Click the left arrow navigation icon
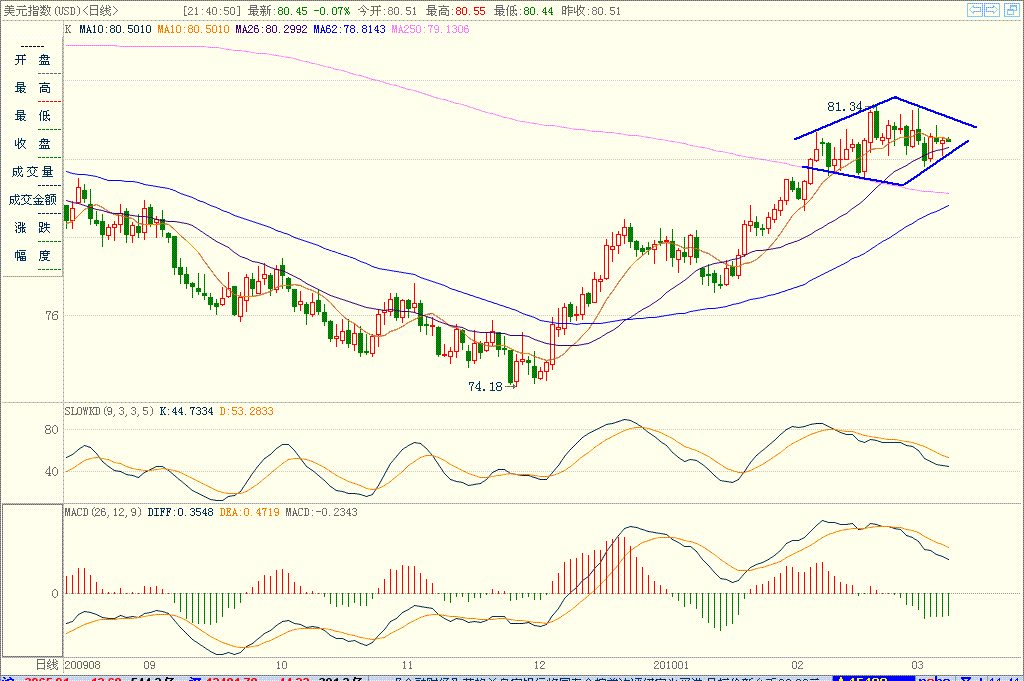Viewport: 1024px width, 681px height. [975, 10]
